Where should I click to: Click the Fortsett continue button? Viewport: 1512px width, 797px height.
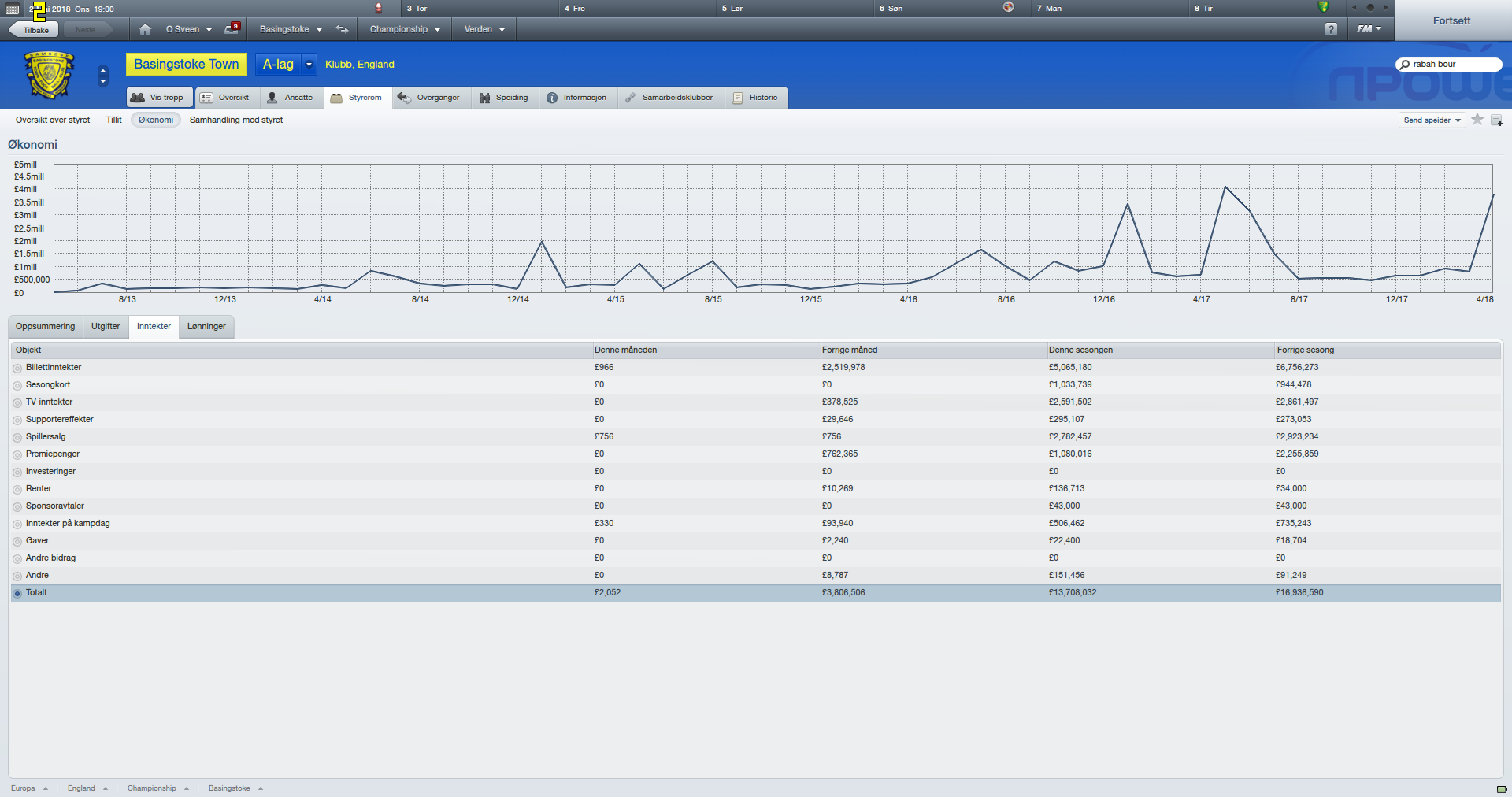tap(1452, 20)
